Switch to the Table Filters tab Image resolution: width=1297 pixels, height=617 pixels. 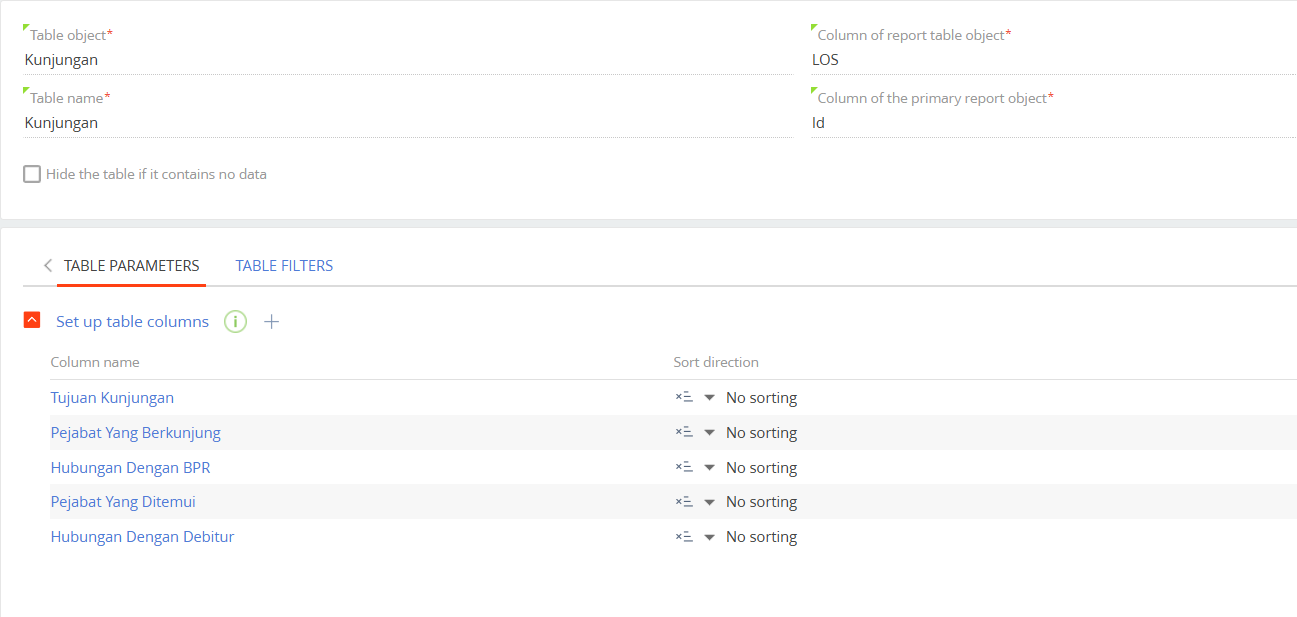tap(284, 266)
